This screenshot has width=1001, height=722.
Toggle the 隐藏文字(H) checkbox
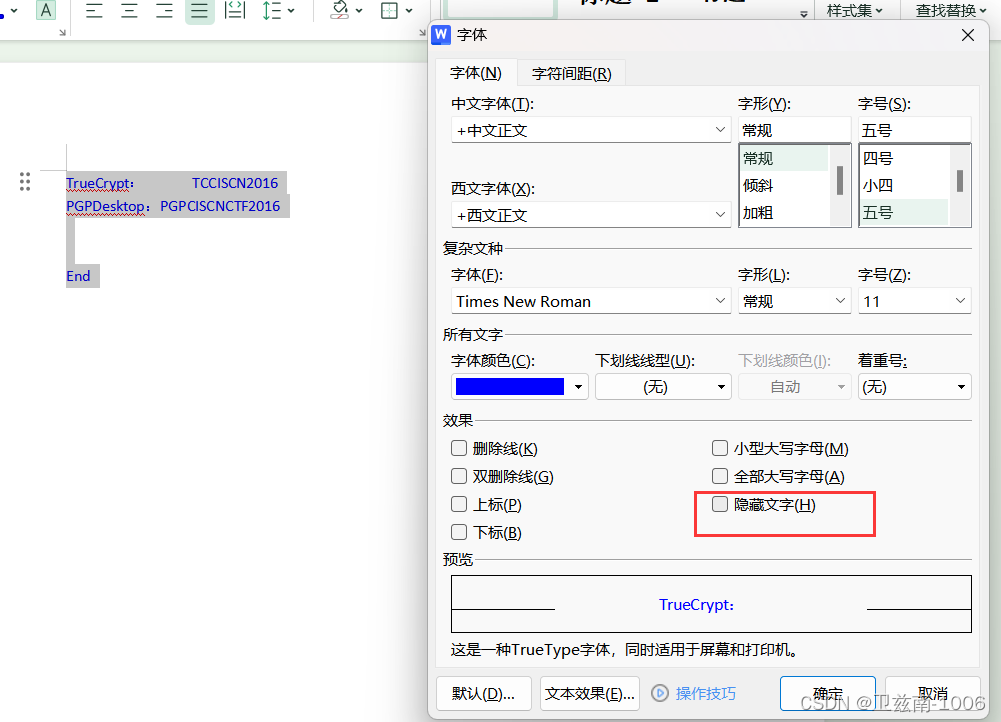[x=720, y=504]
